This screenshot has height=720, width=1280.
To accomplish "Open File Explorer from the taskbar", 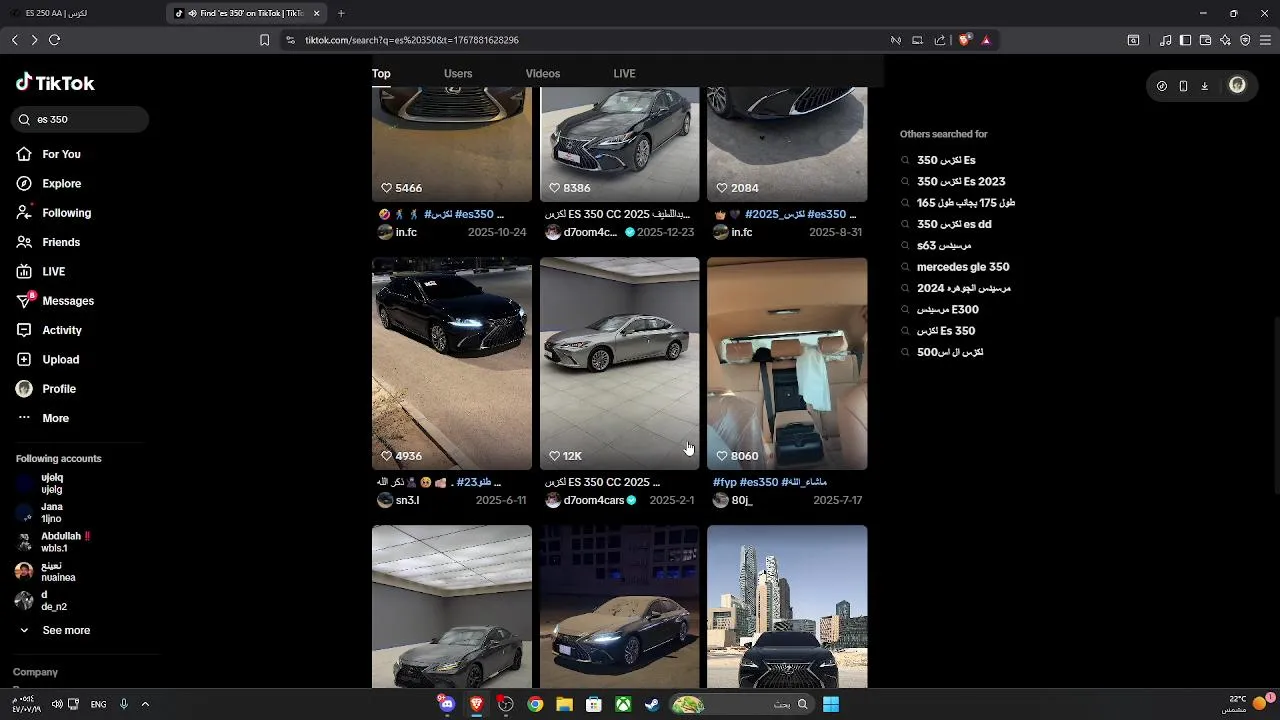I will click(x=564, y=704).
